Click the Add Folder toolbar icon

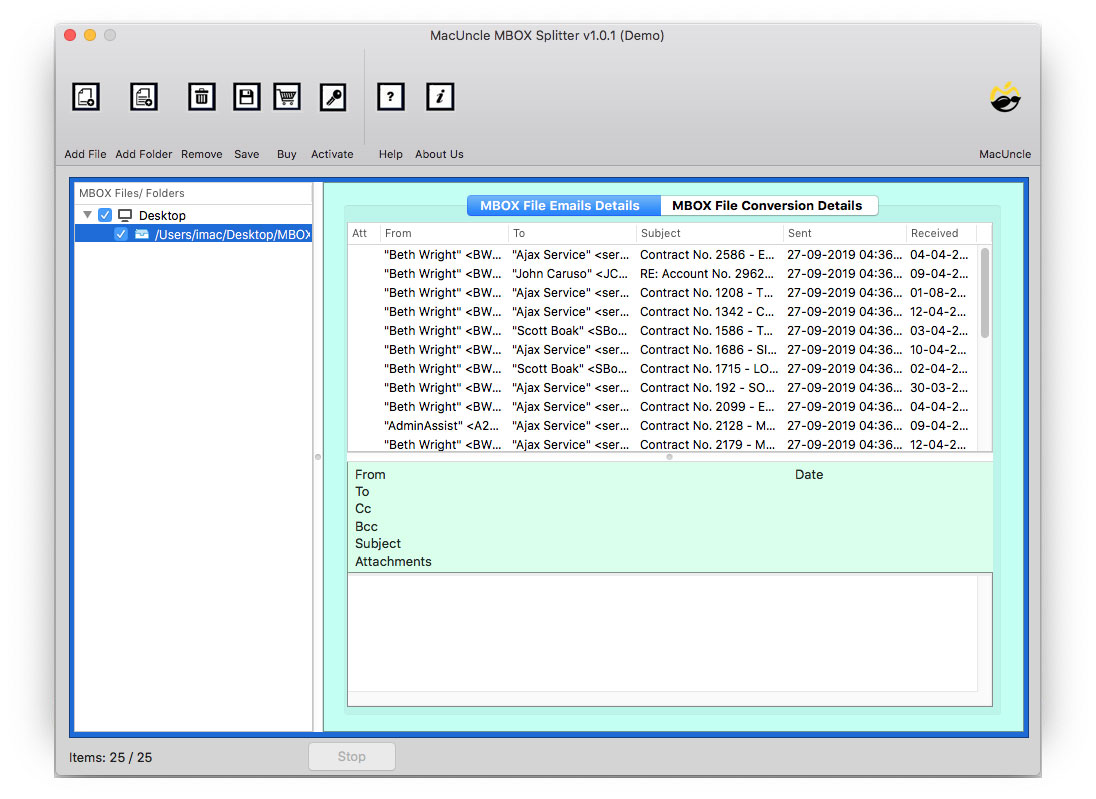[x=143, y=96]
